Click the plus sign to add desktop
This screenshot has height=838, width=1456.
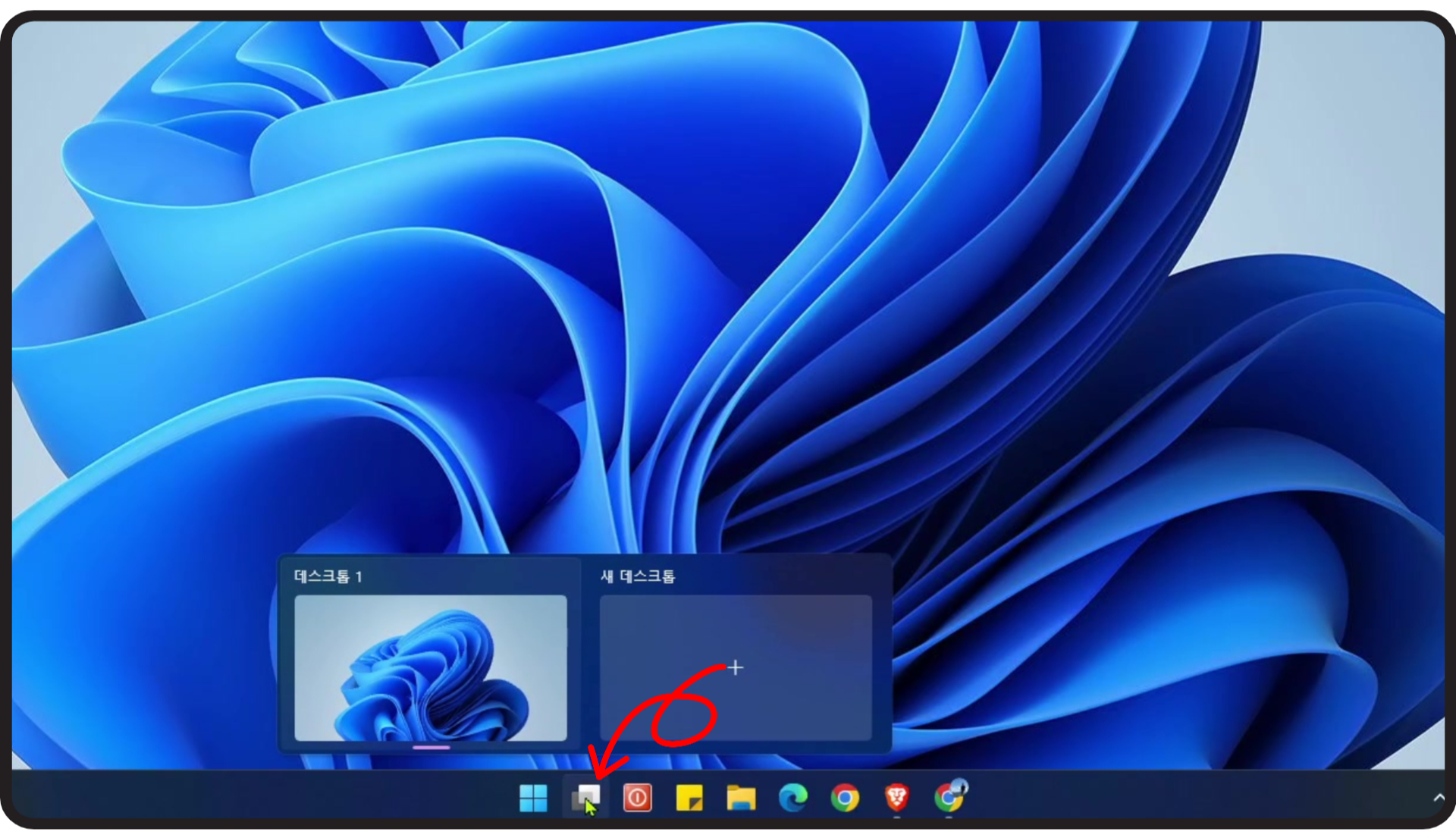[735, 667]
